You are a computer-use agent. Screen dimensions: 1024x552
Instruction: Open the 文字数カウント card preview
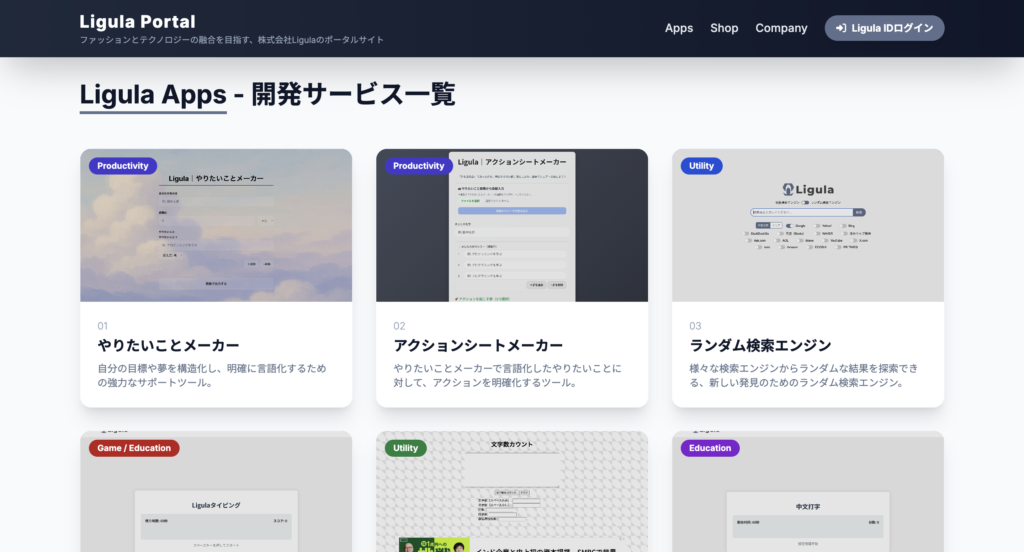point(512,500)
